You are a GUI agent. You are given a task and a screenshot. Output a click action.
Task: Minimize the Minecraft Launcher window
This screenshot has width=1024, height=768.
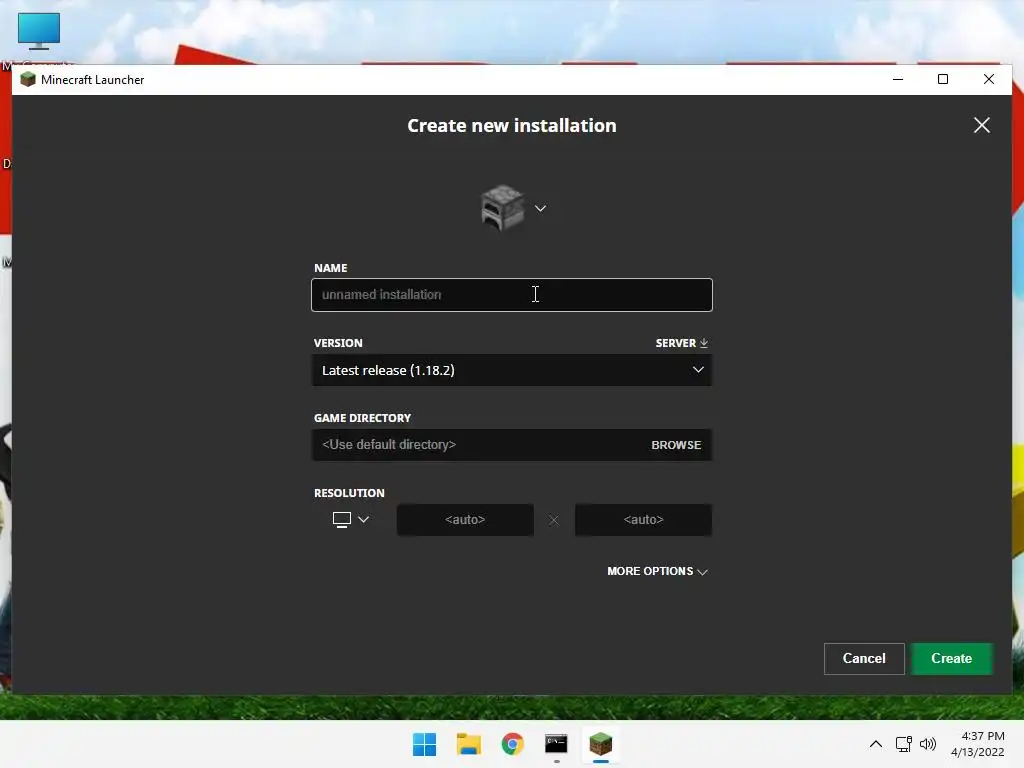898,80
